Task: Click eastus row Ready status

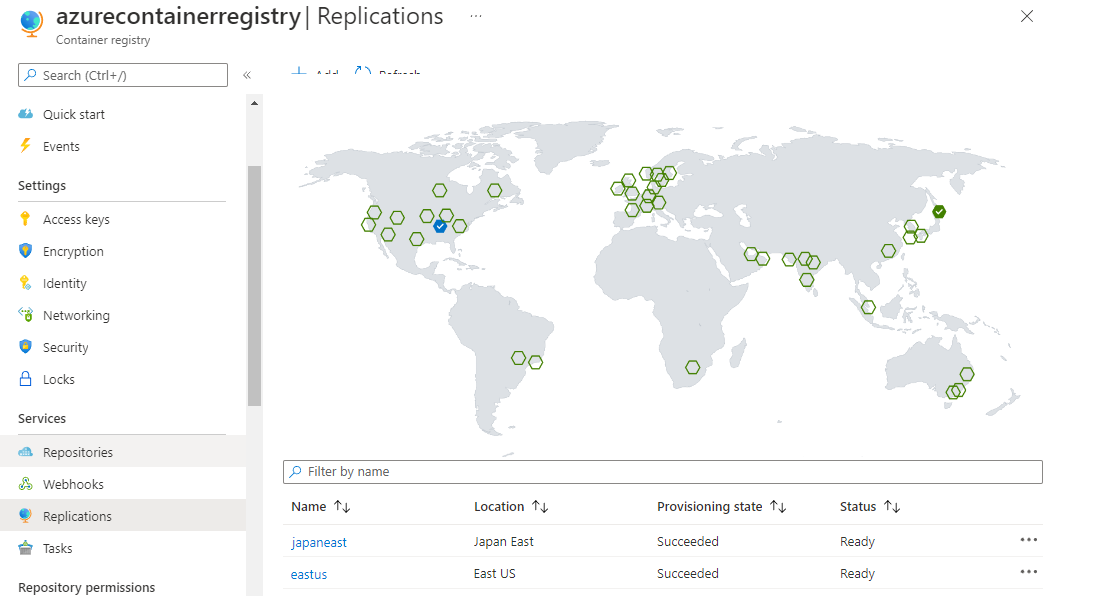Action: 857,574
